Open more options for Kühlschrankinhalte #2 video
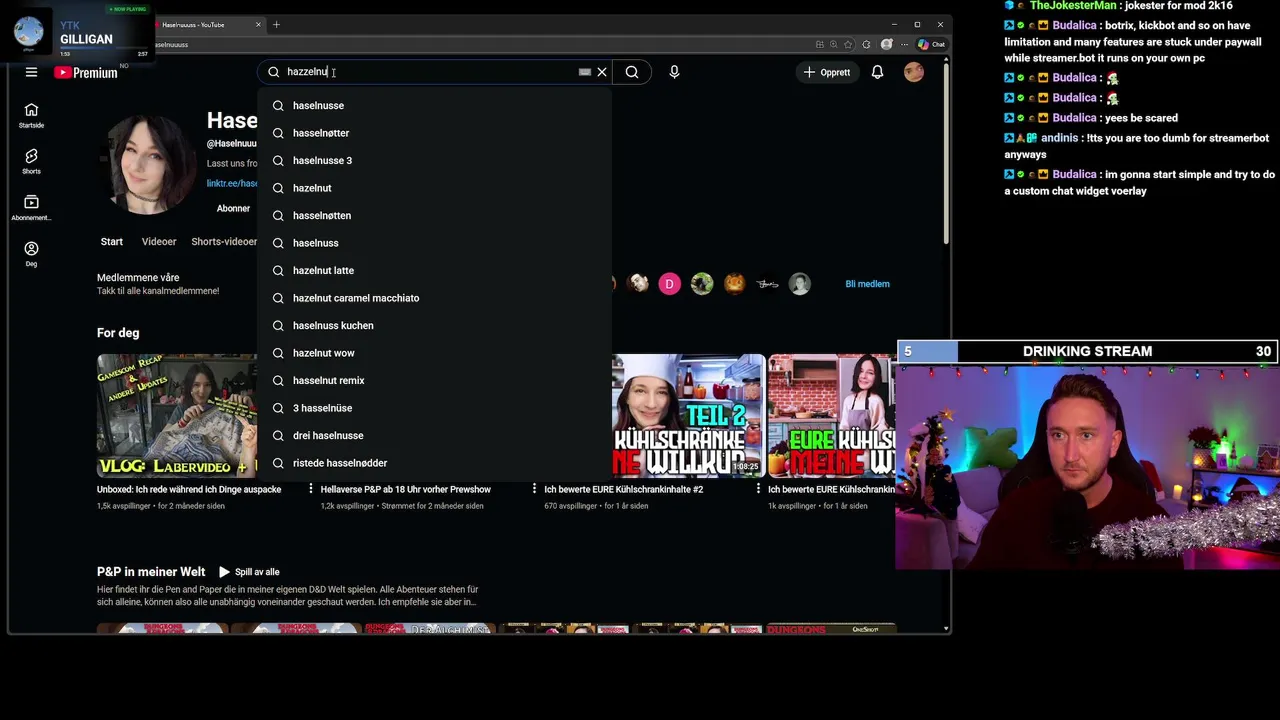1280x720 pixels. coord(759,490)
